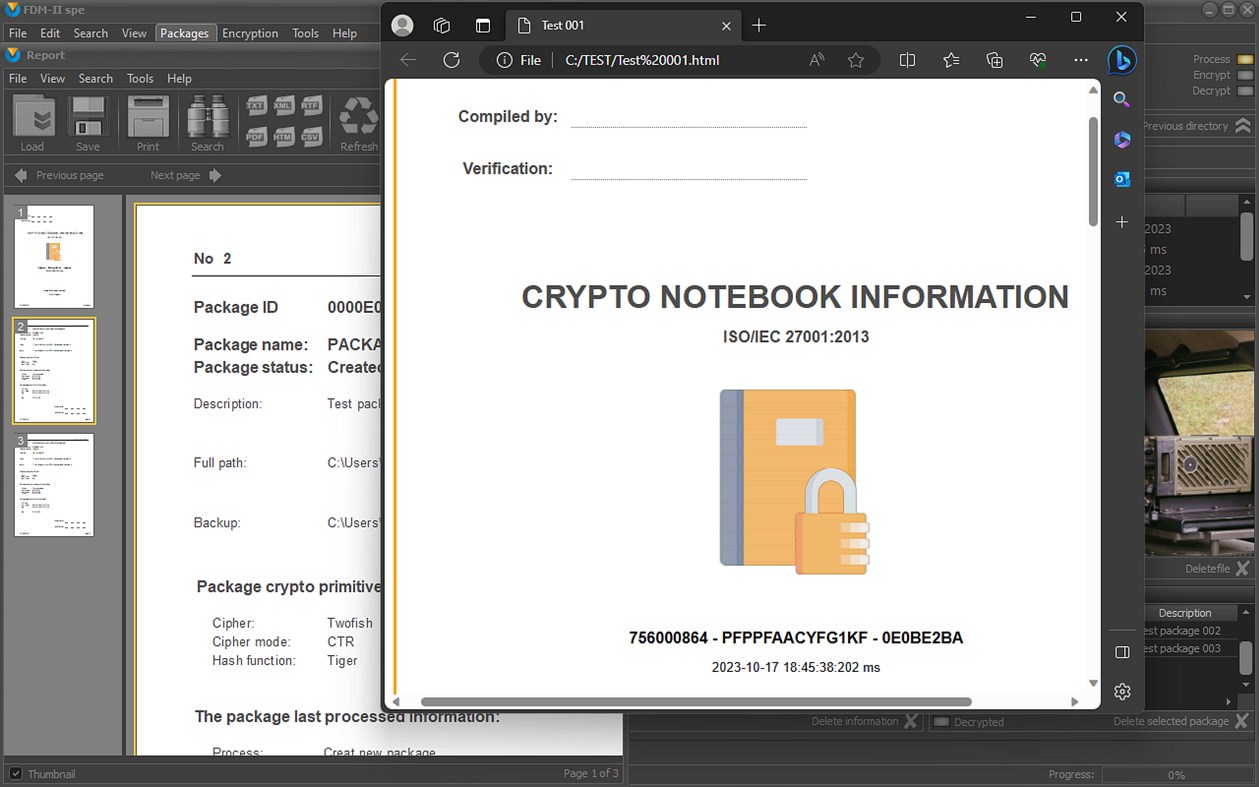Open Edit menu in FDM-II window
1259x787 pixels.
[x=50, y=33]
